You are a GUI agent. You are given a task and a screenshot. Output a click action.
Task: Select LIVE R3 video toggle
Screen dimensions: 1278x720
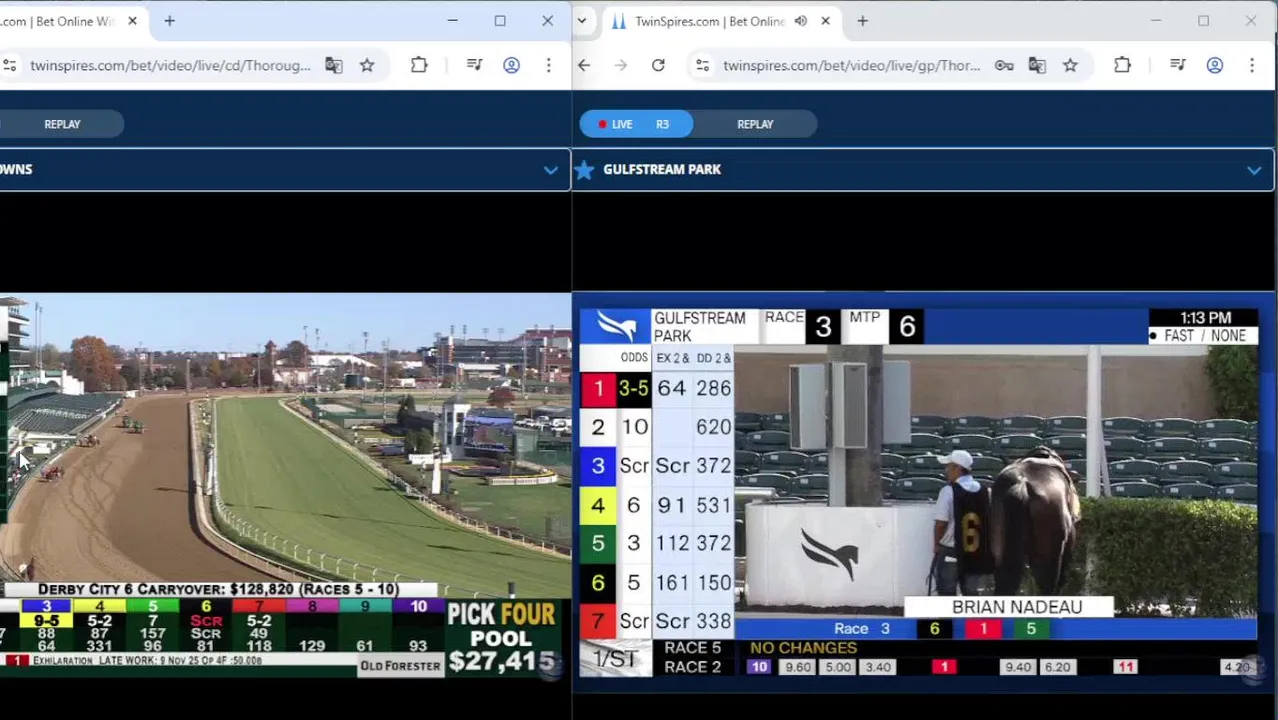tap(636, 124)
